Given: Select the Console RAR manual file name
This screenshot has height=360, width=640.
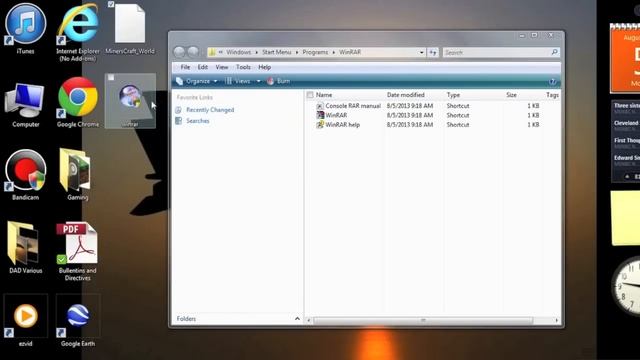Looking at the screenshot, I should point(353,106).
